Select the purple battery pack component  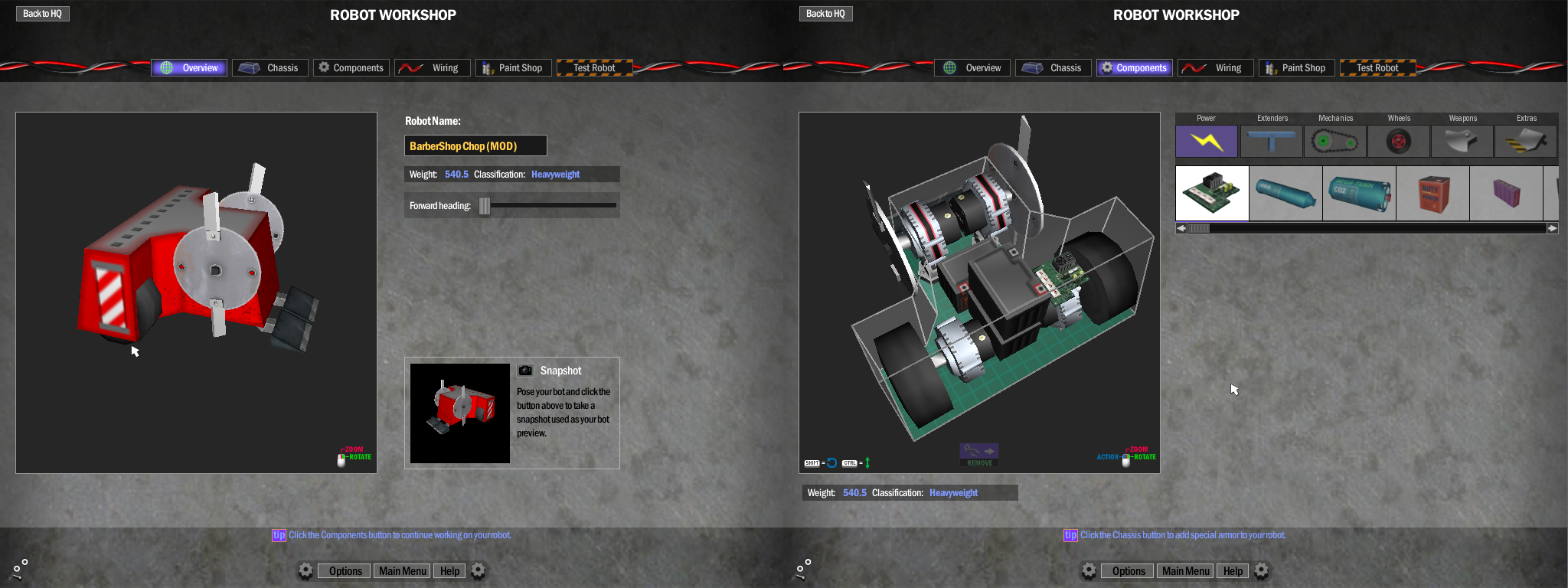click(x=1506, y=193)
